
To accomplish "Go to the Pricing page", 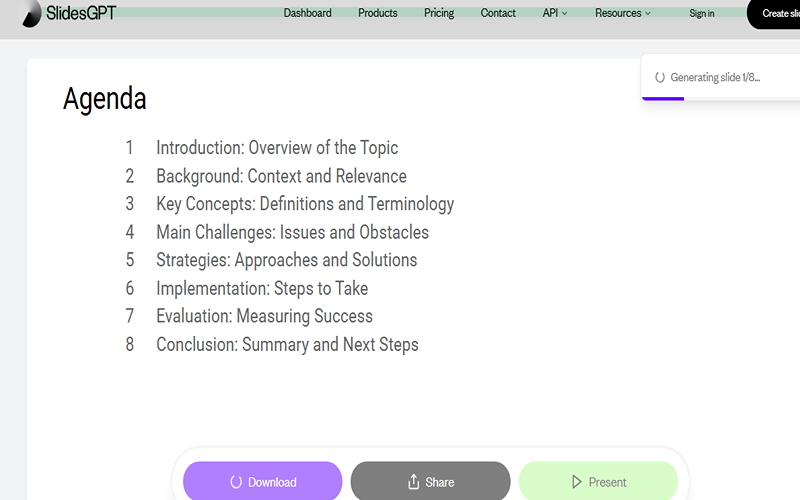I will pos(439,13).
